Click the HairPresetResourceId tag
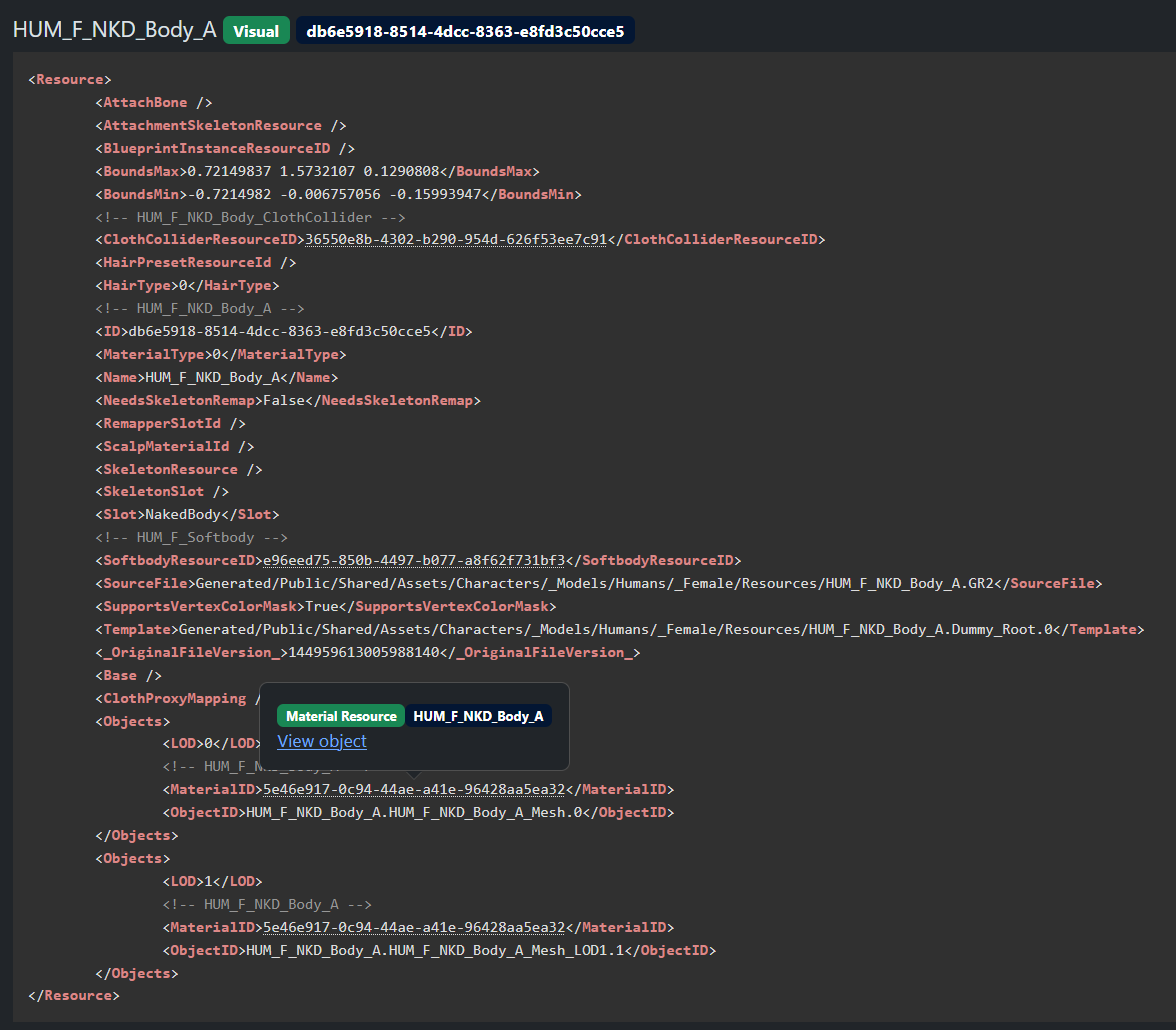 point(196,263)
